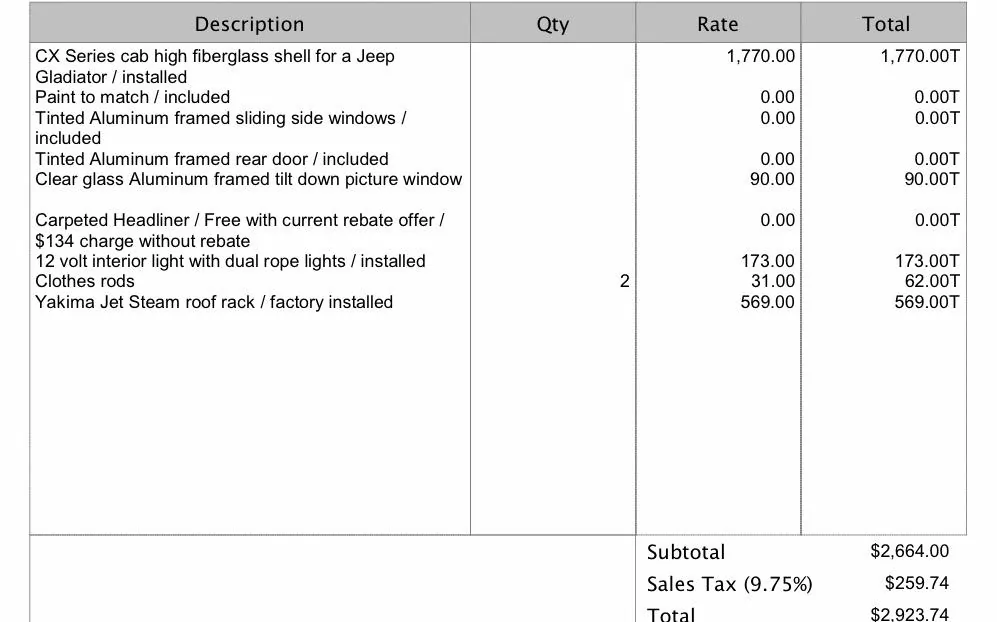The height and width of the screenshot is (622, 997).
Task: Click the Total column header
Action: (x=884, y=24)
